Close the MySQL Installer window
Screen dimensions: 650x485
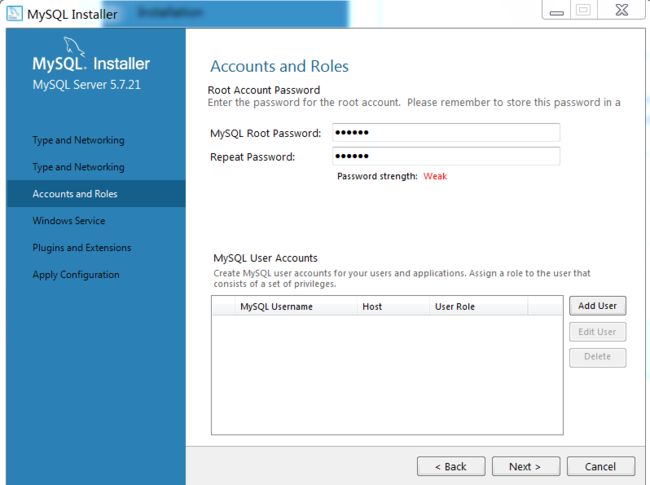tap(621, 10)
